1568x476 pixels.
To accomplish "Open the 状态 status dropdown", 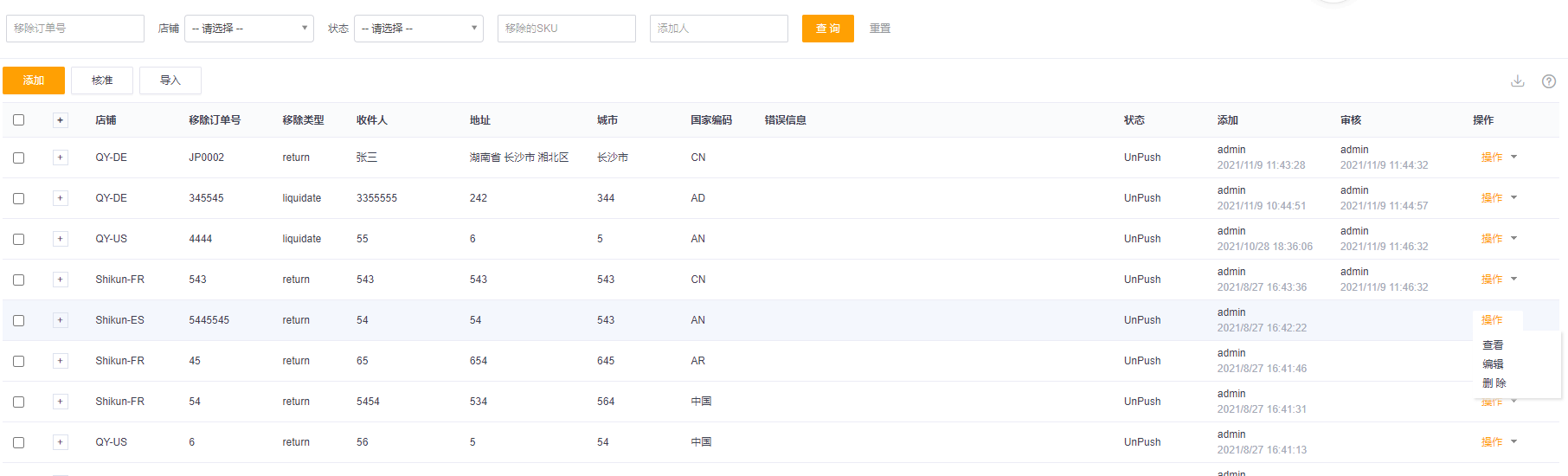I will (x=419, y=29).
